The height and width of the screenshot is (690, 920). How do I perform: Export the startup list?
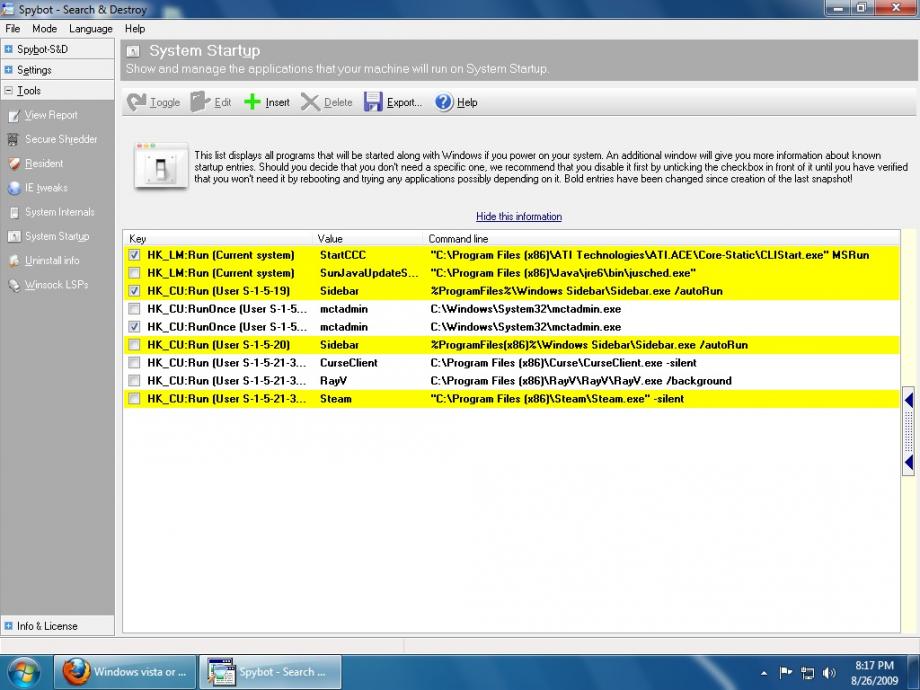pyautogui.click(x=393, y=102)
